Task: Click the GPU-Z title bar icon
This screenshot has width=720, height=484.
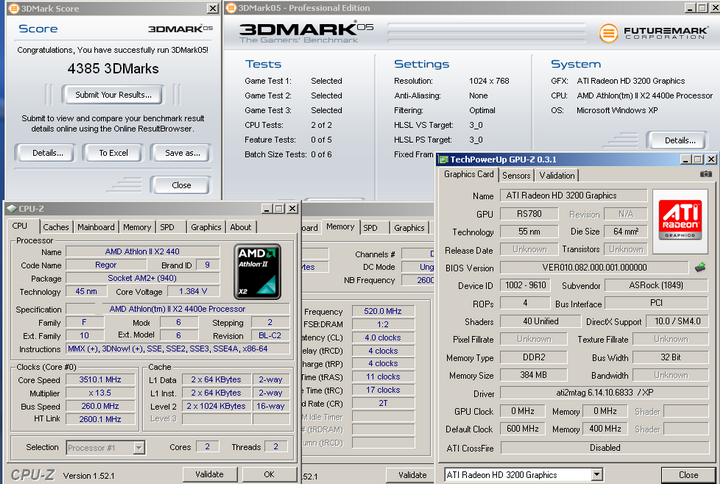Action: 443,159
